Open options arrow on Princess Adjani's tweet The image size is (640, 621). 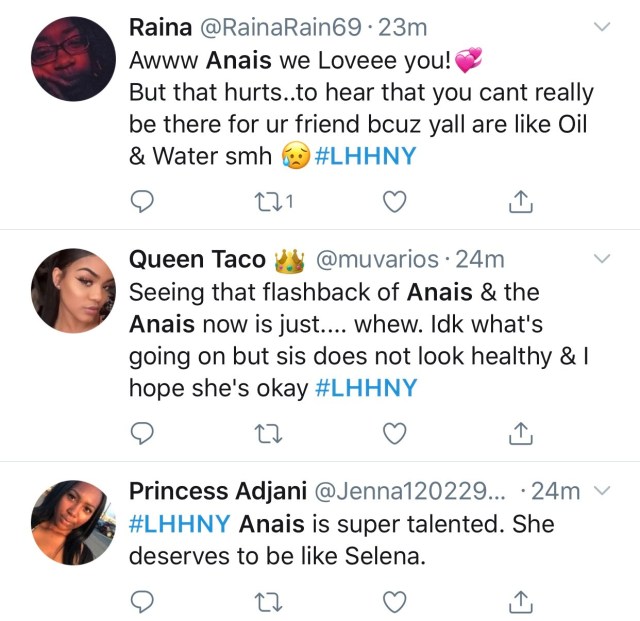[x=602, y=491]
